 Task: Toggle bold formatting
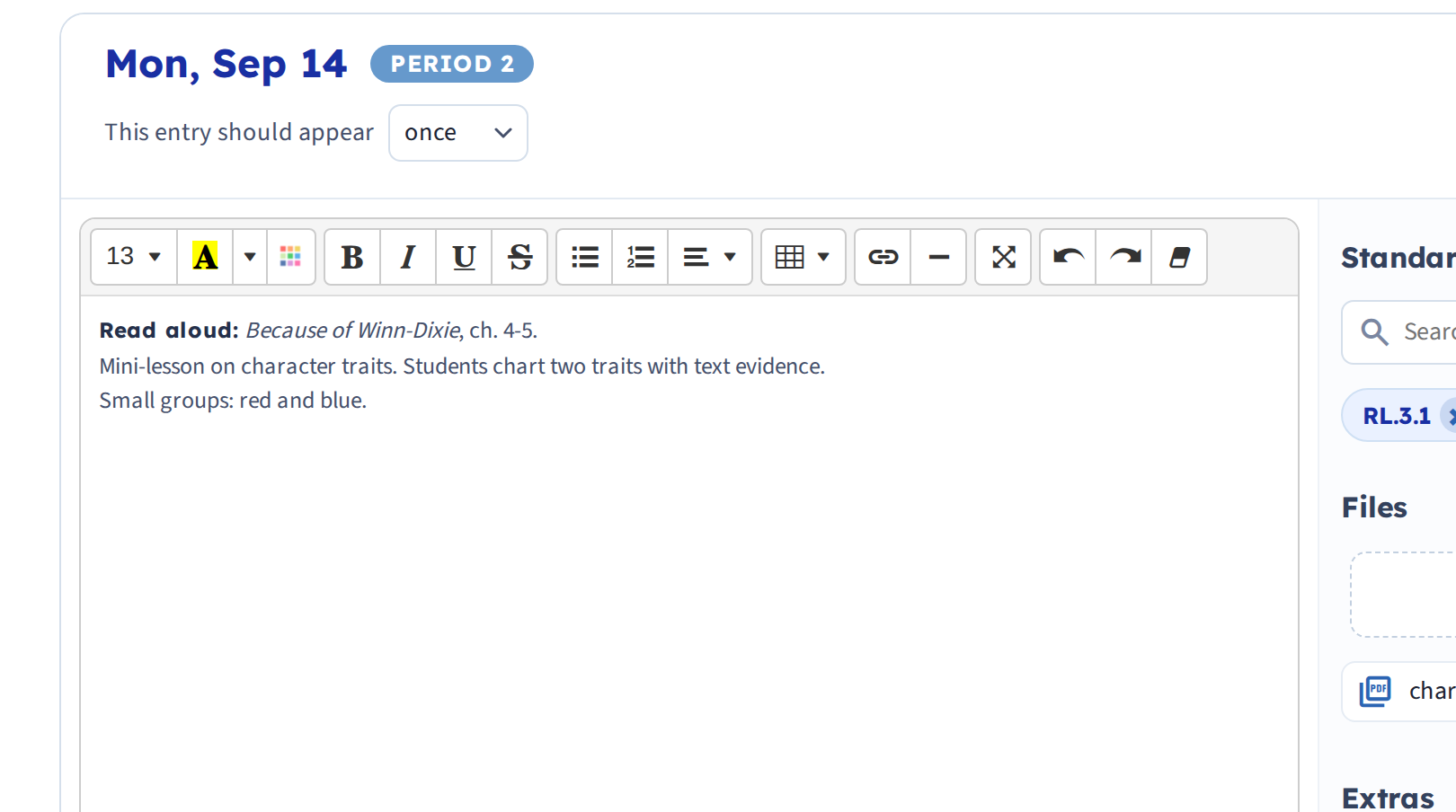[352, 257]
